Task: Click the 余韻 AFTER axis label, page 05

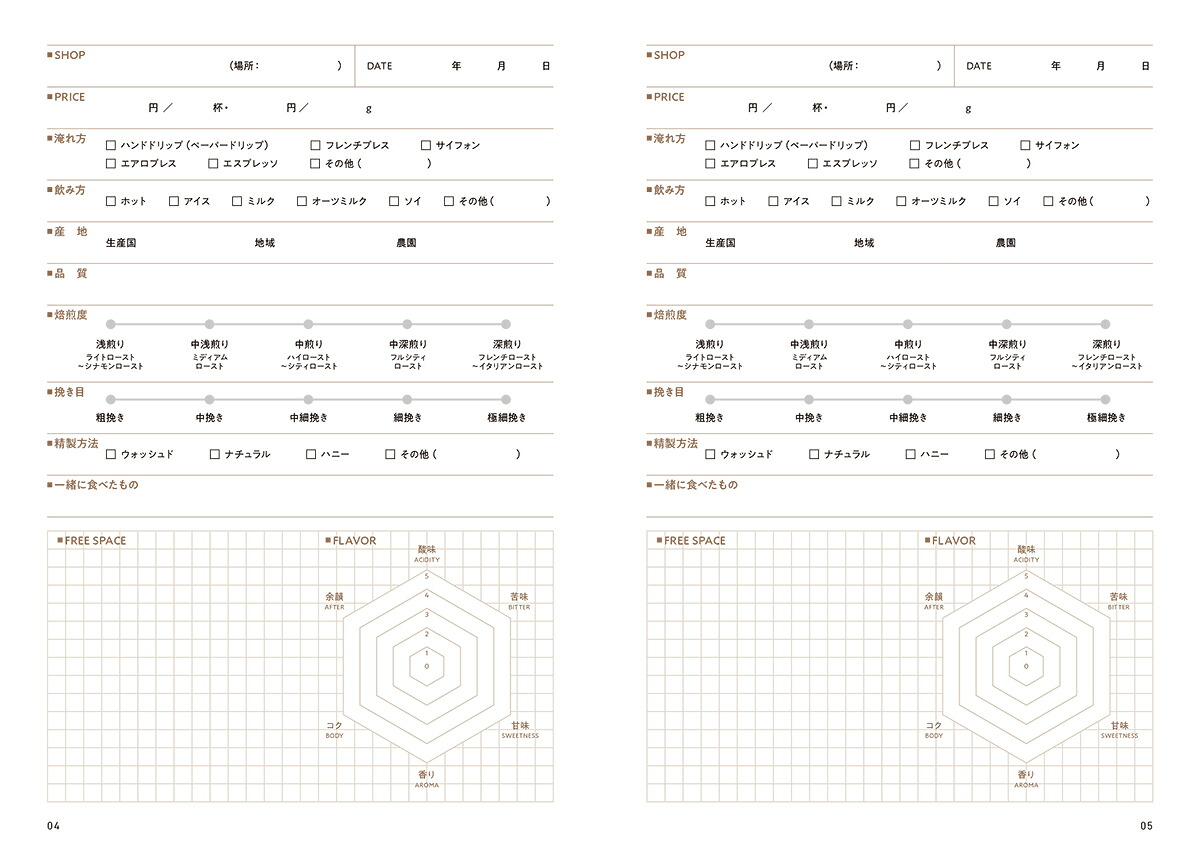Action: tap(934, 601)
